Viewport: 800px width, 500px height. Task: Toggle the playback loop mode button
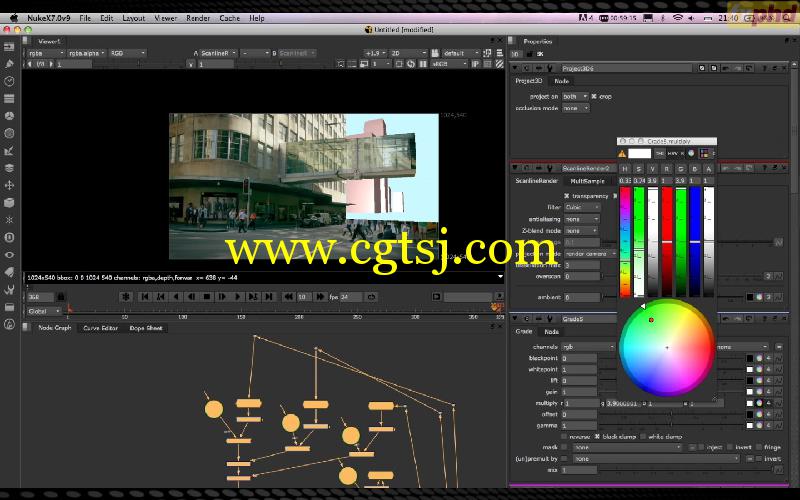pyautogui.click(x=371, y=296)
